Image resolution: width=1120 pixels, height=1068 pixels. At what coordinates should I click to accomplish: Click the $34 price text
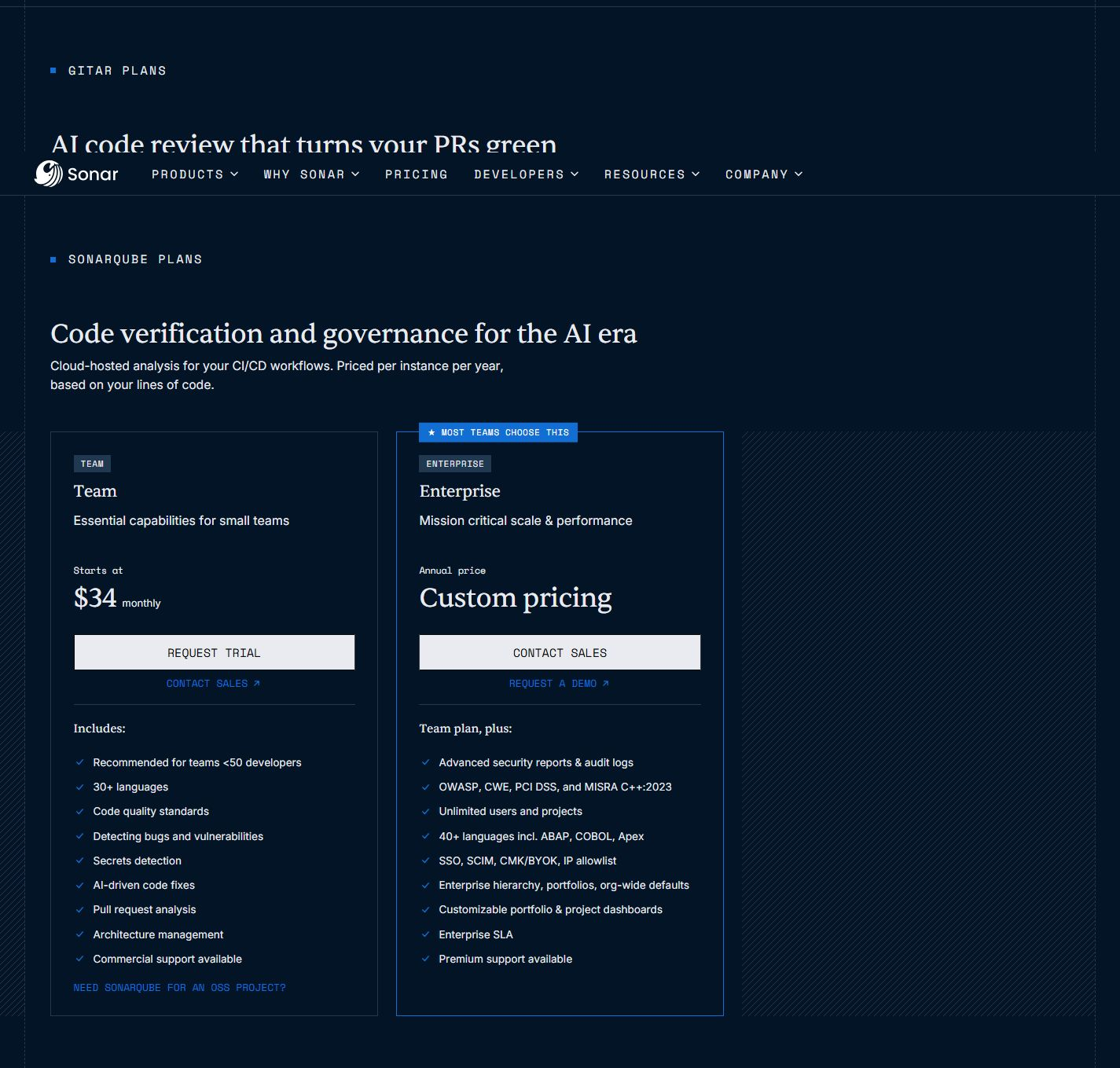click(x=94, y=598)
